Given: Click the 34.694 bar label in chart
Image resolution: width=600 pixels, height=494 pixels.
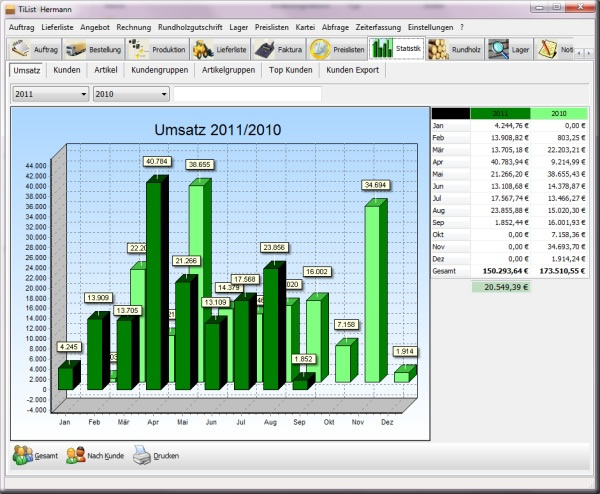Looking at the screenshot, I should click(x=375, y=185).
